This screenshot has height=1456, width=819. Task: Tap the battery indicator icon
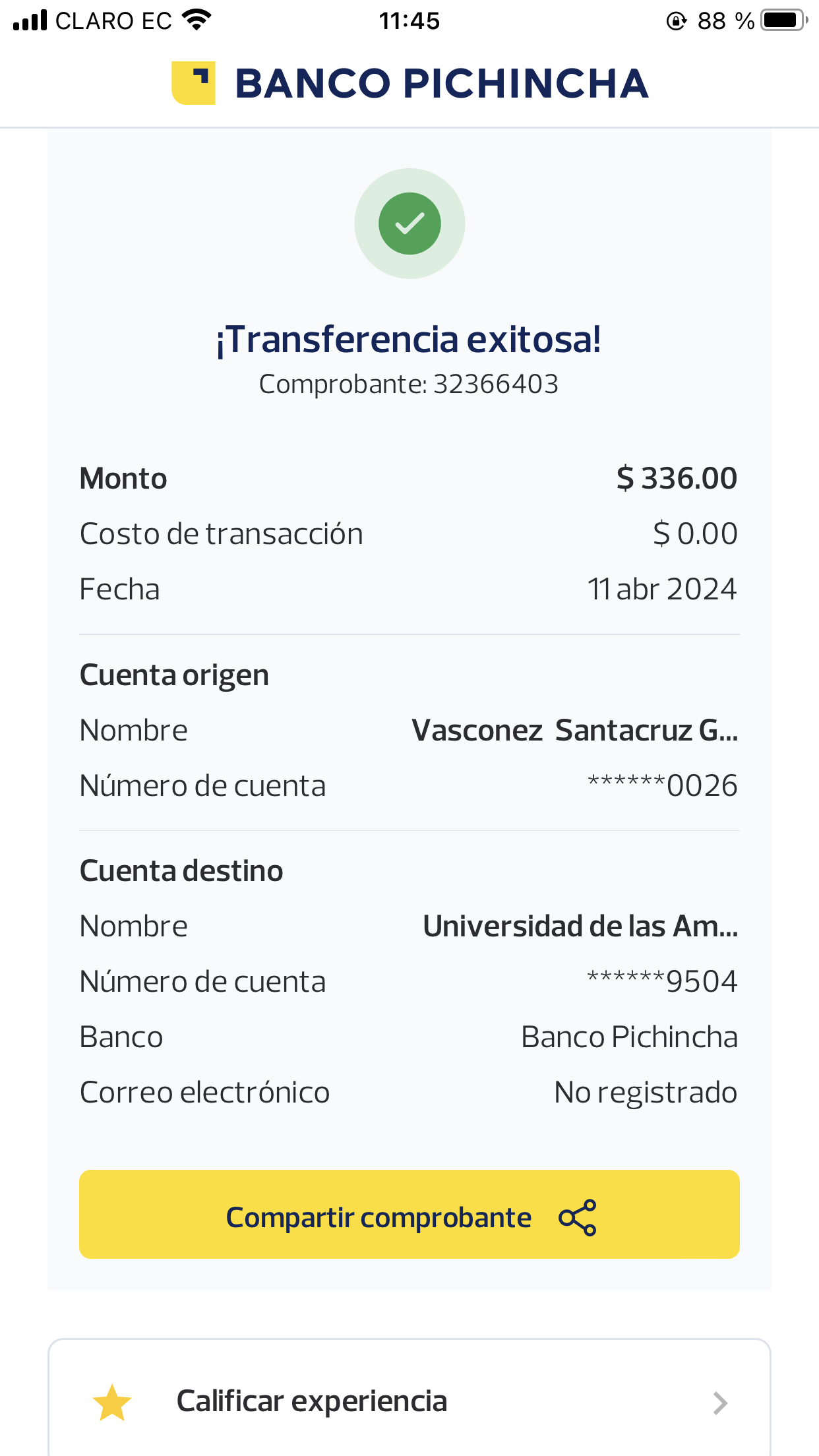(783, 20)
